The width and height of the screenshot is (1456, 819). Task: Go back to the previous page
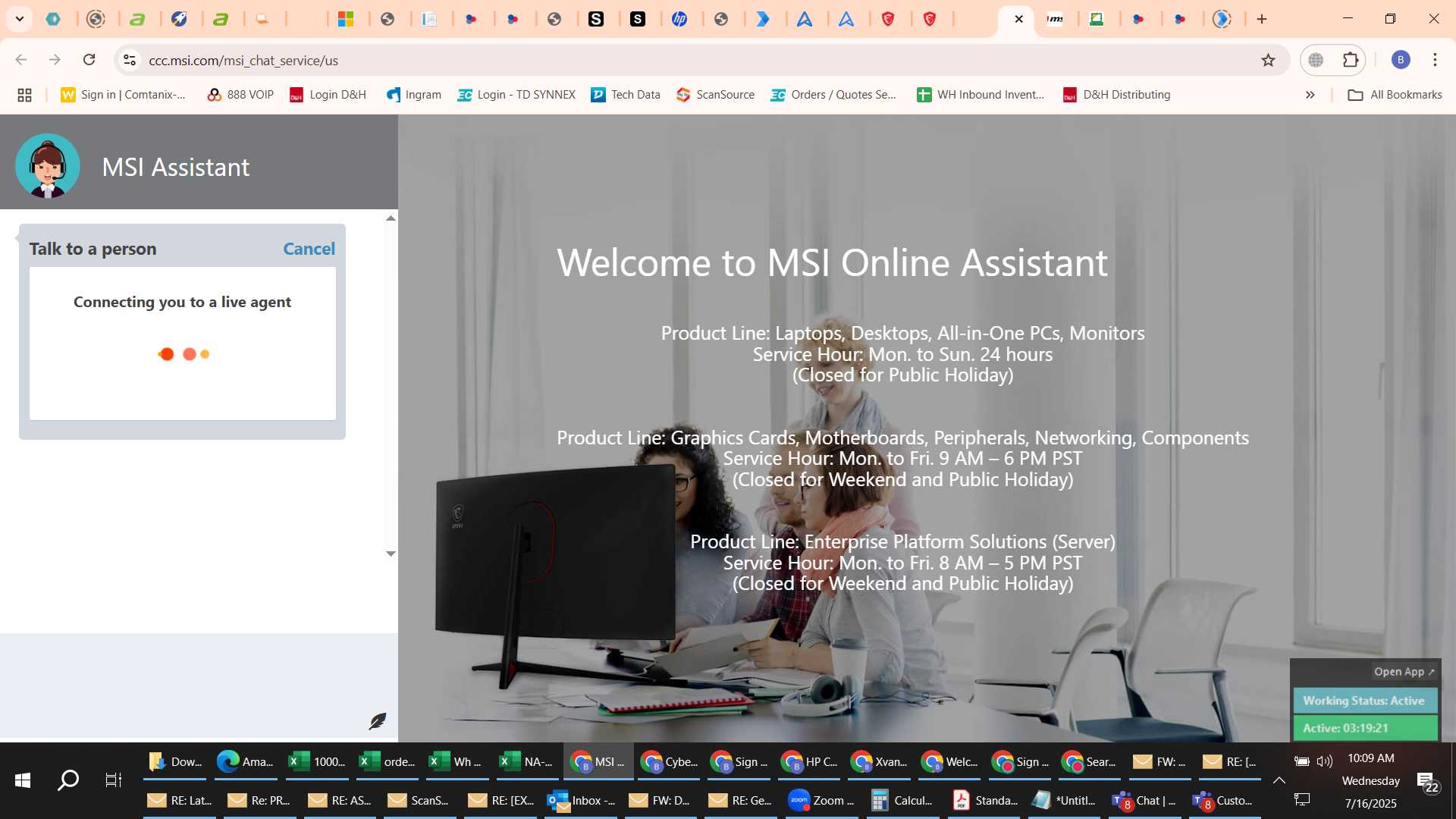click(21, 60)
